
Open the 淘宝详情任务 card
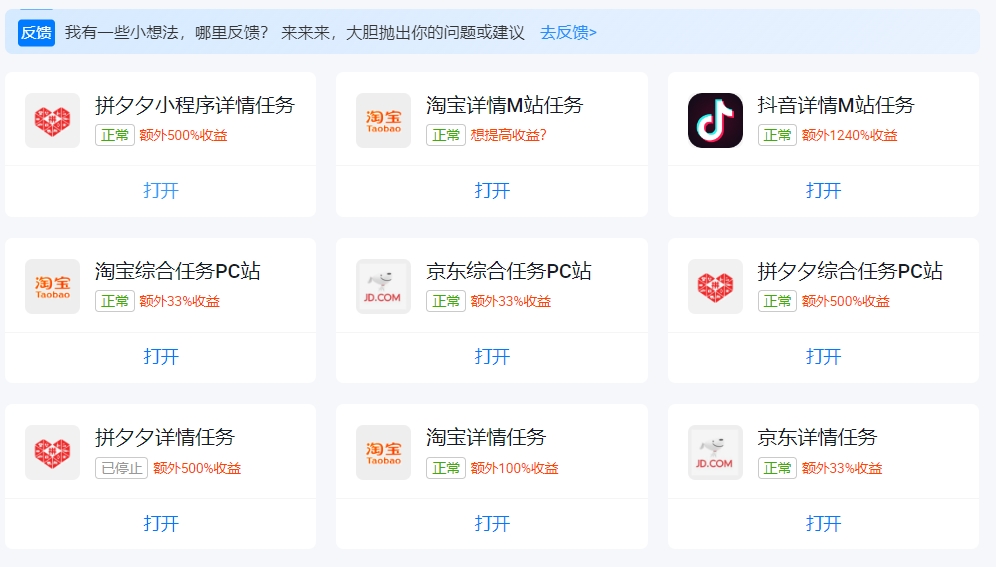492,523
